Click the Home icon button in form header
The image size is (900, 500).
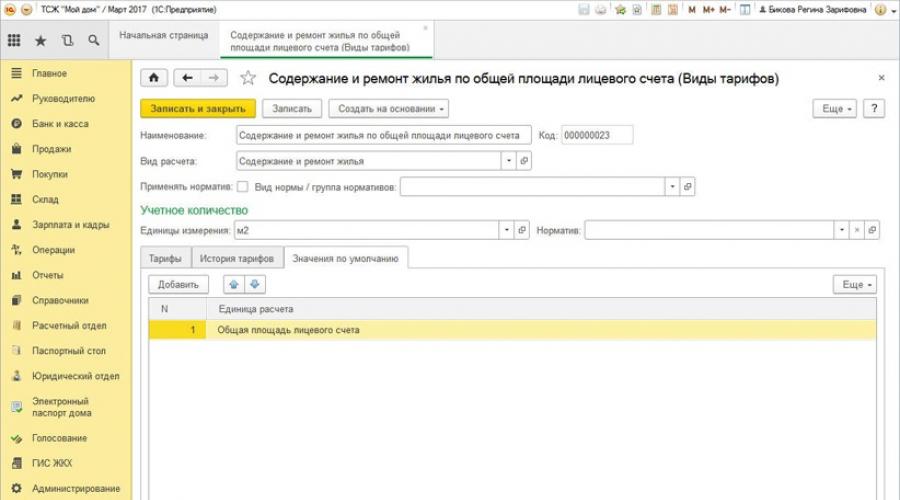point(153,78)
